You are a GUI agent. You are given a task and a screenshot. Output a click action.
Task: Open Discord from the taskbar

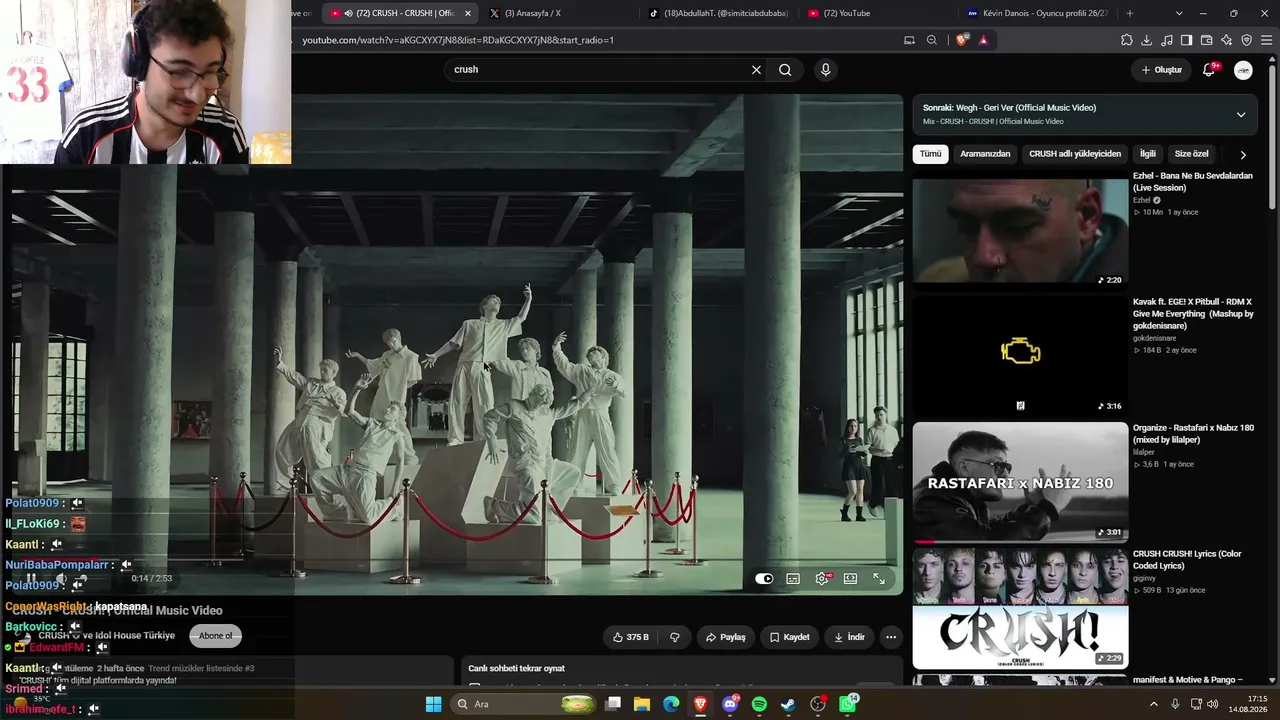coord(730,704)
